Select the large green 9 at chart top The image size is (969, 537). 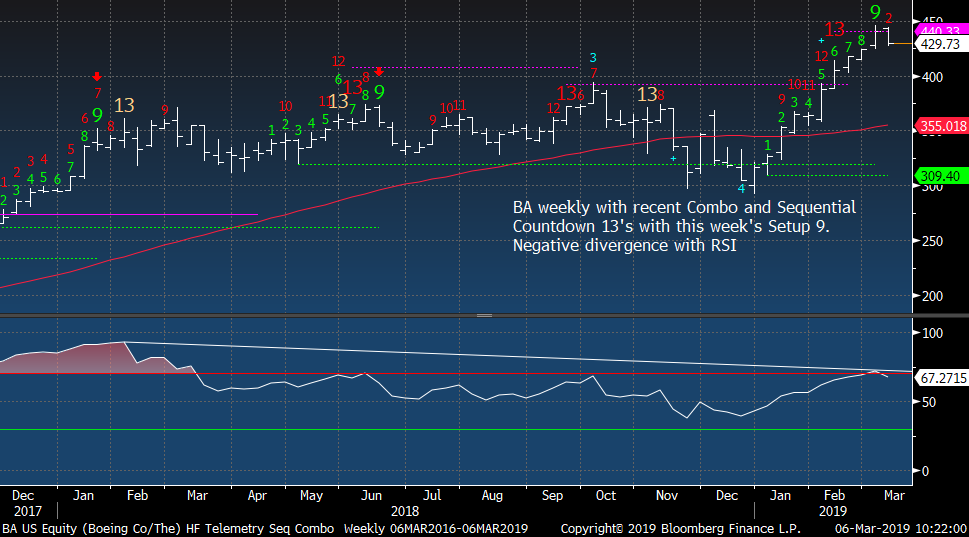tap(874, 12)
